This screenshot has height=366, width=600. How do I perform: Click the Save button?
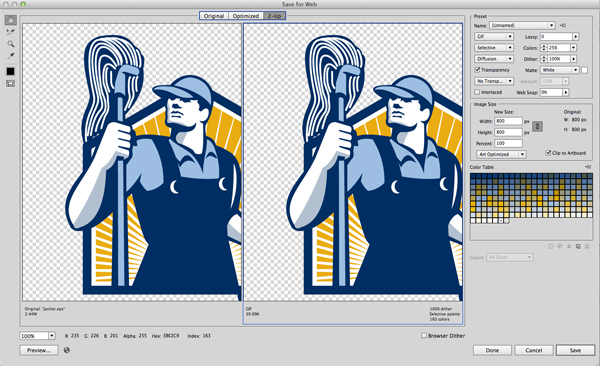[575, 350]
